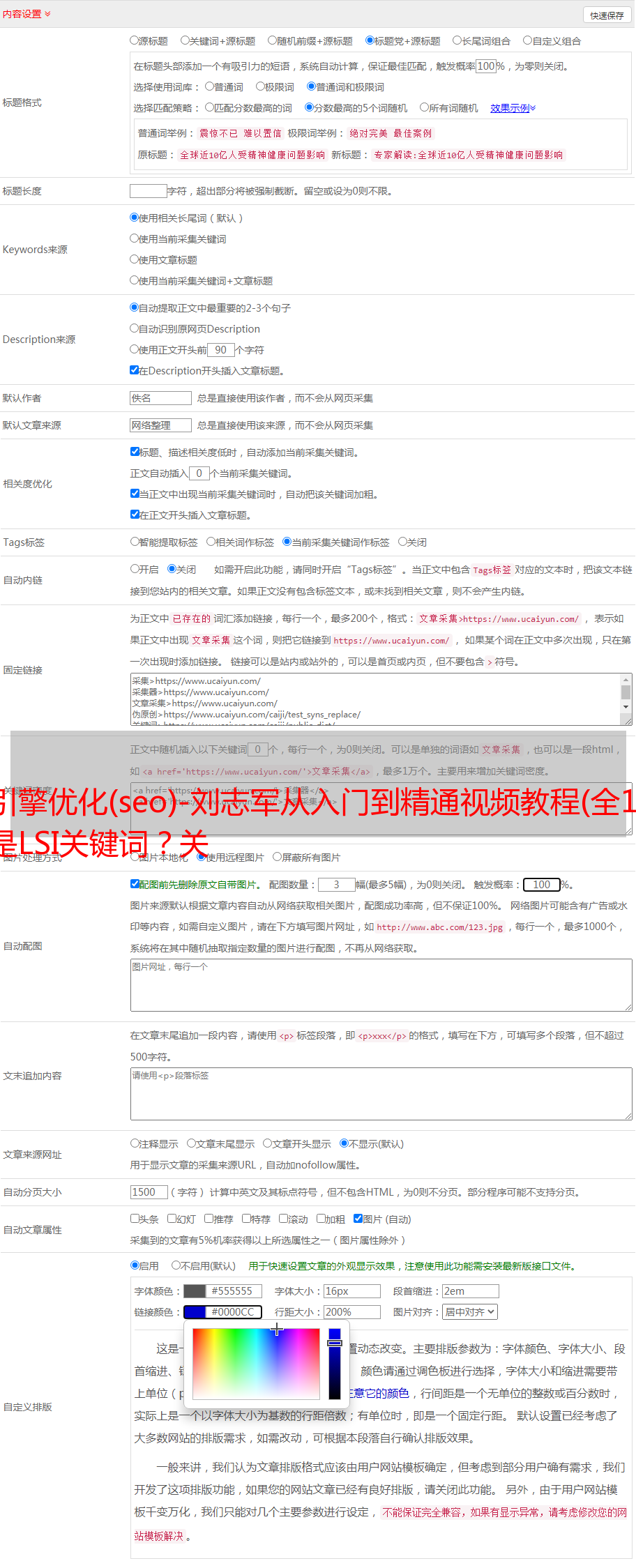Screen dimensions: 636x1568
Task: Select 文章开头显示 for source URL
Action: coord(267,1143)
